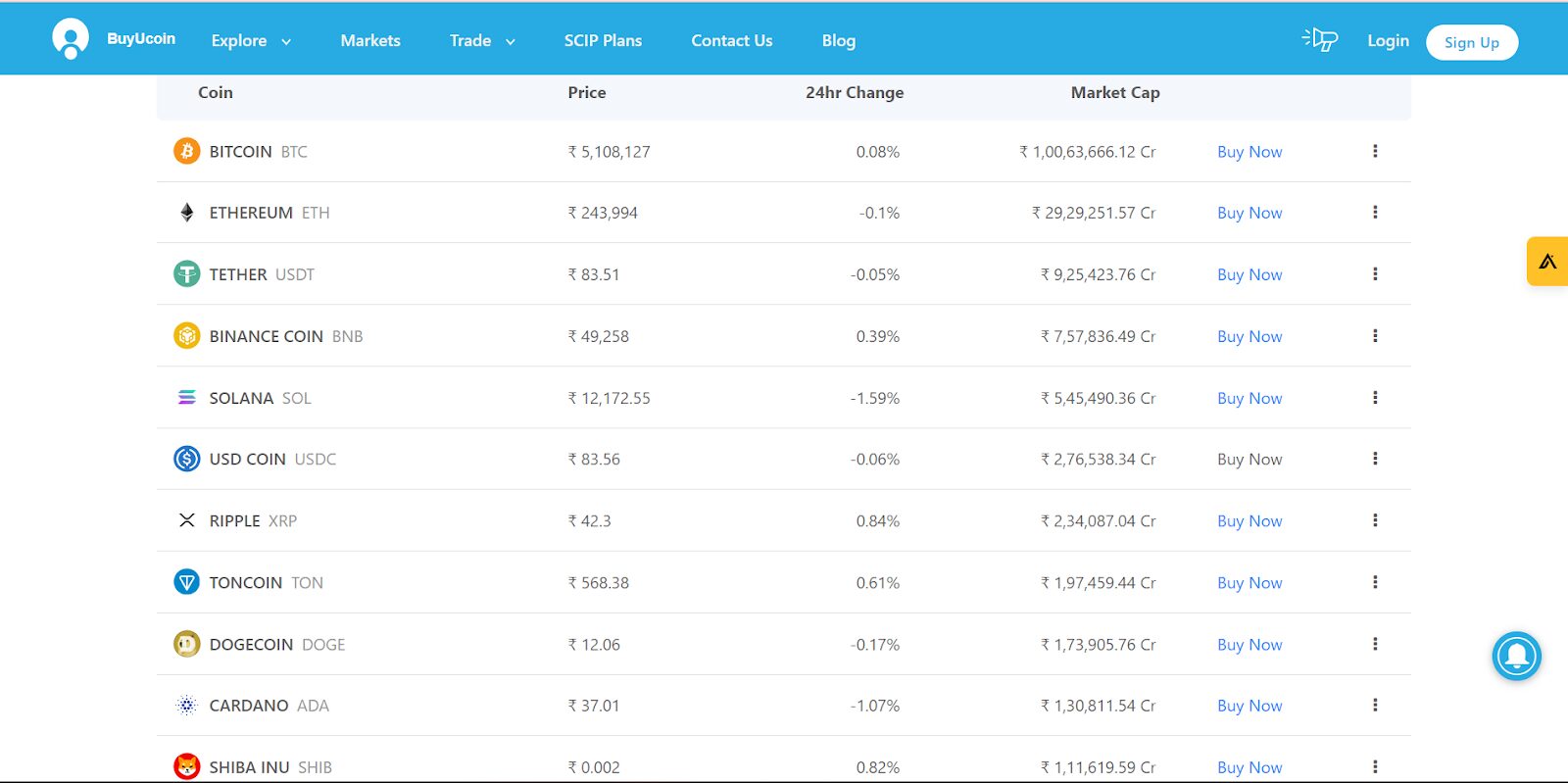Expand the Explore dropdown menu
Image resolution: width=1568 pixels, height=783 pixels.
click(251, 40)
